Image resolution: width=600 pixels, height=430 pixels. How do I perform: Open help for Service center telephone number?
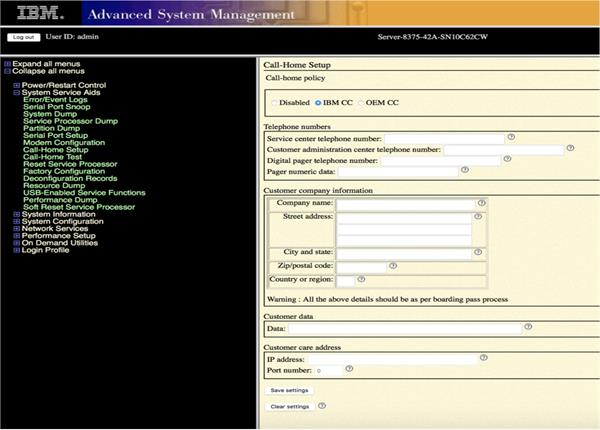click(x=511, y=137)
